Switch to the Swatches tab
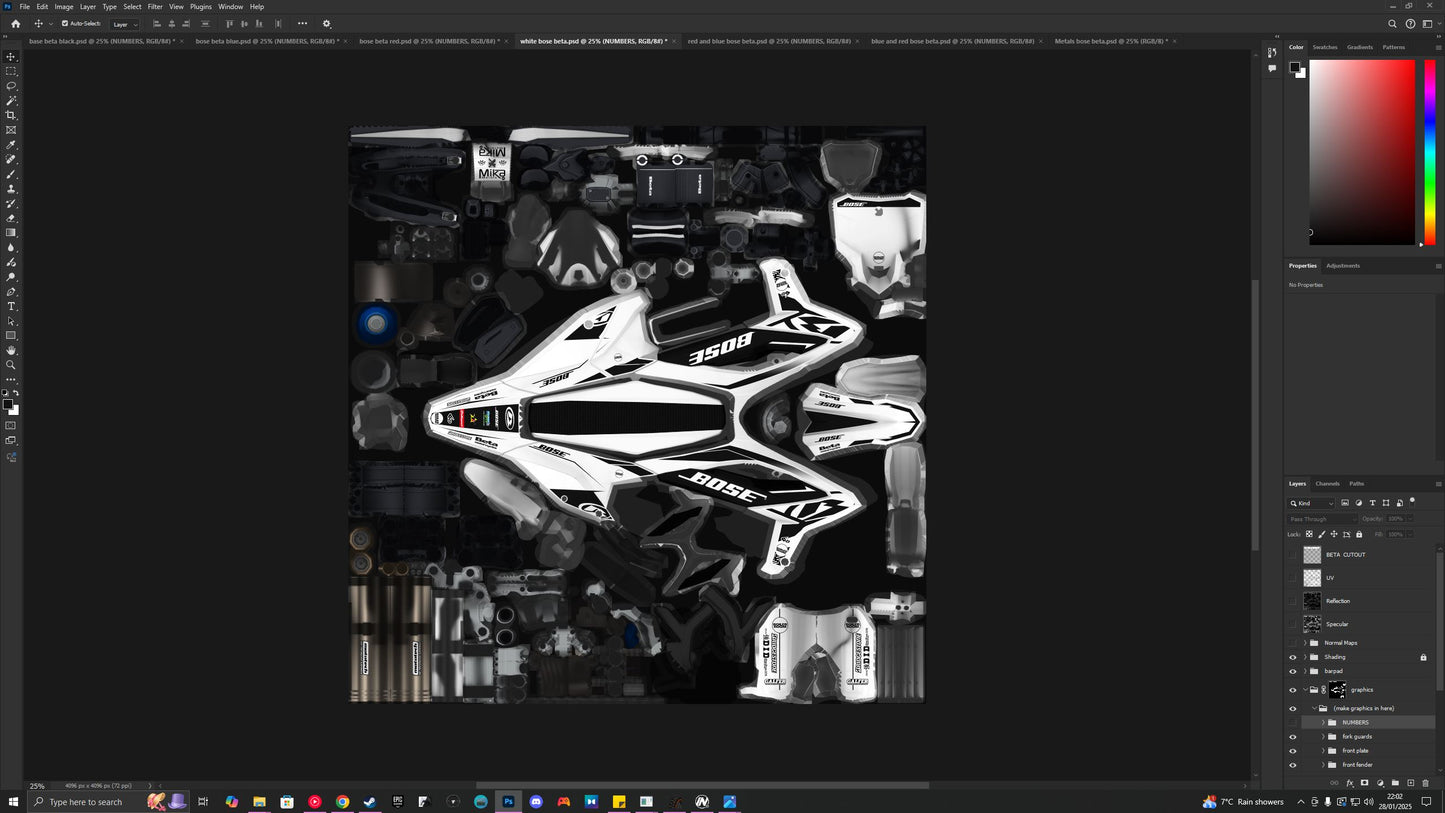Viewport: 1445px width, 813px height. (1325, 47)
